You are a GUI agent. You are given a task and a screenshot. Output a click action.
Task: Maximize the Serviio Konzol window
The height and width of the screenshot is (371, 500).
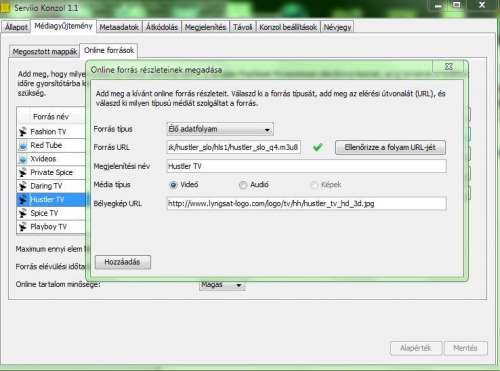coord(457,5)
